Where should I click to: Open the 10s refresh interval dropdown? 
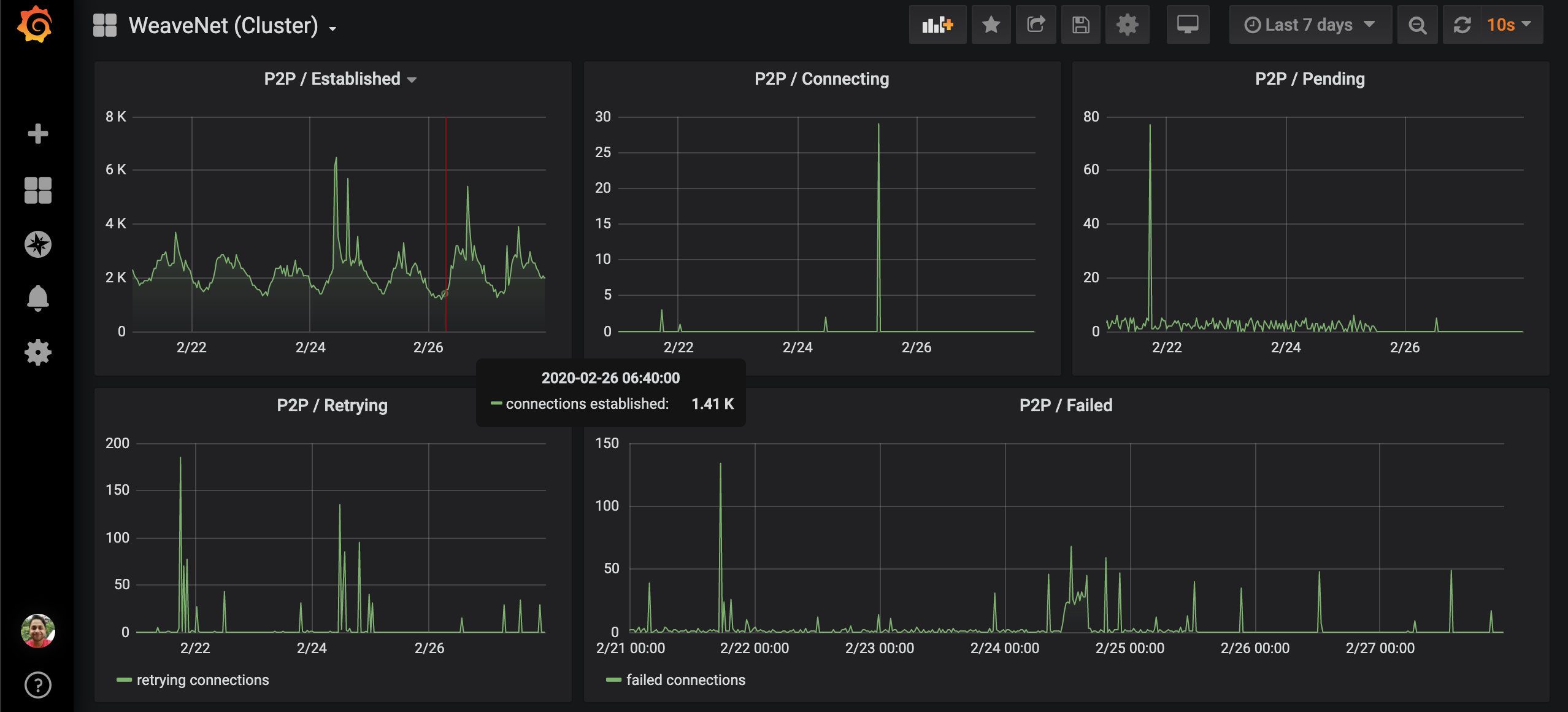point(1510,25)
